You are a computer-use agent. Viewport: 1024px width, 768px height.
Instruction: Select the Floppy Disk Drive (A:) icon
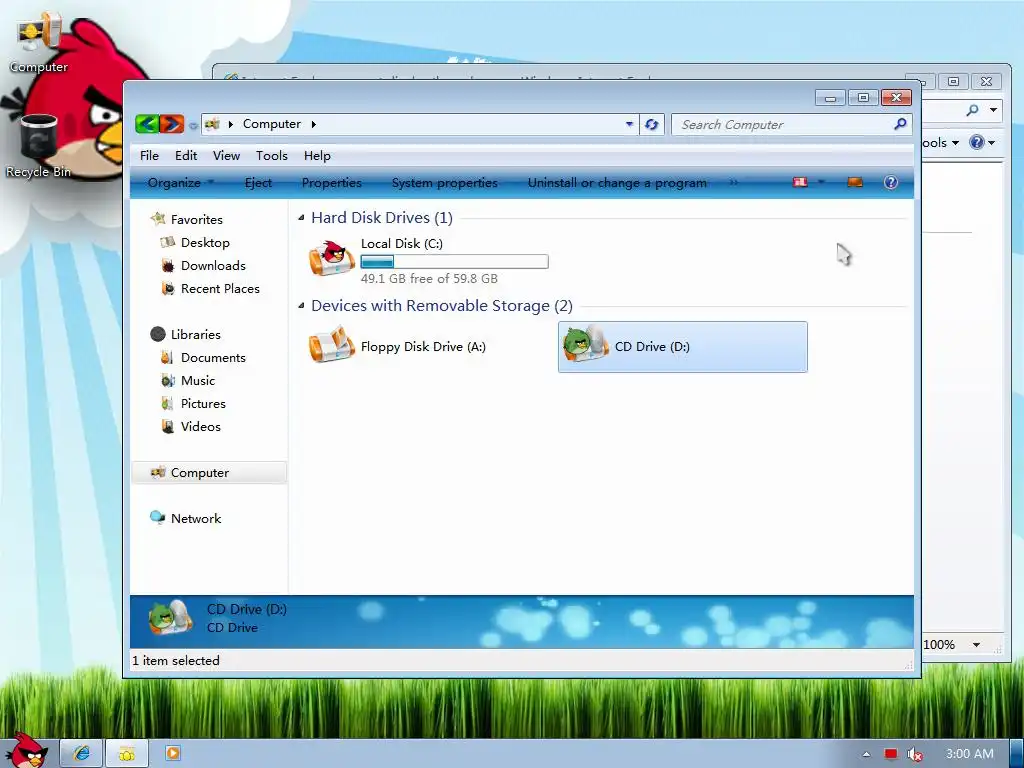click(332, 346)
